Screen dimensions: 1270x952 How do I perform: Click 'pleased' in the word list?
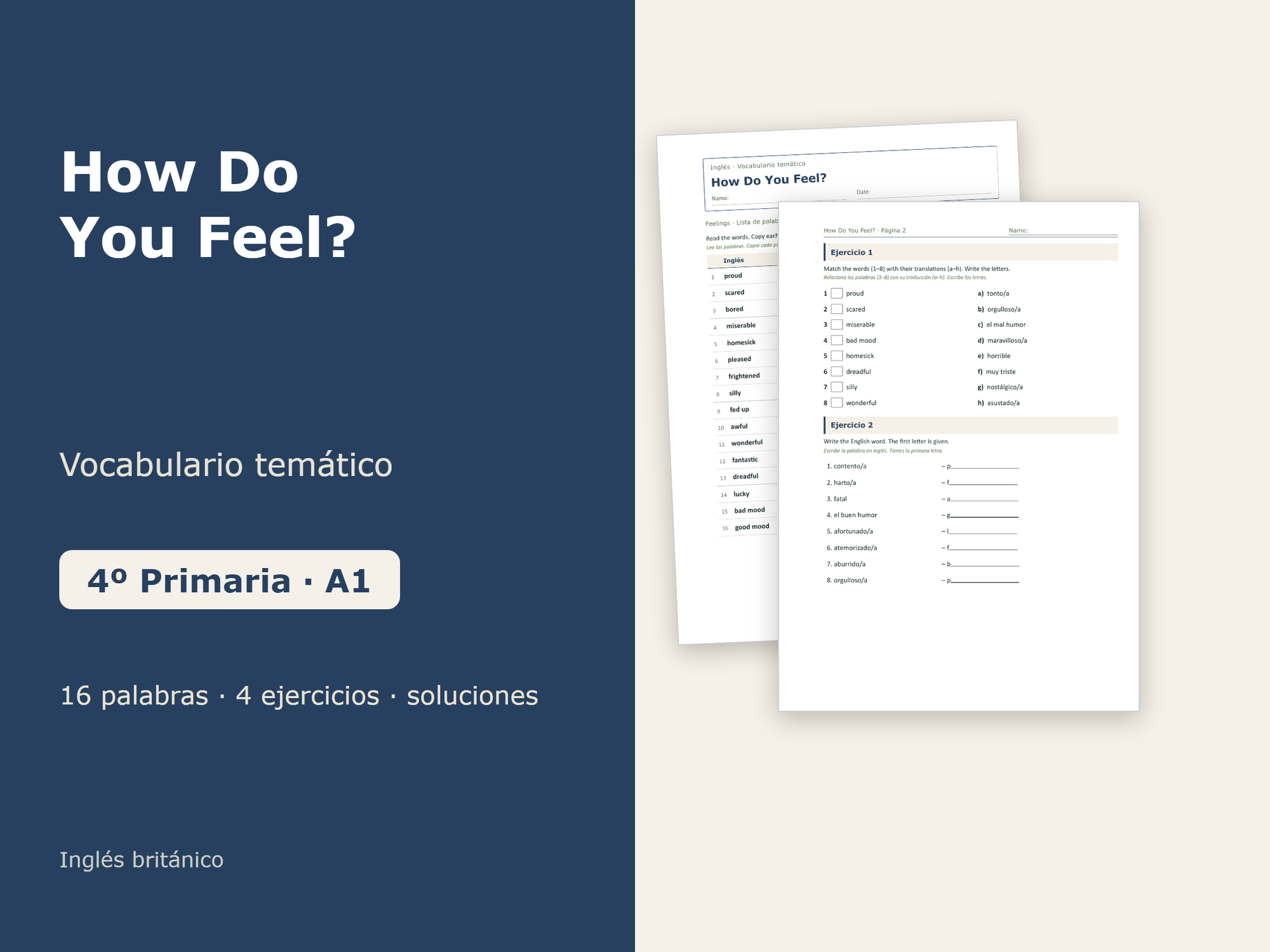click(x=739, y=359)
